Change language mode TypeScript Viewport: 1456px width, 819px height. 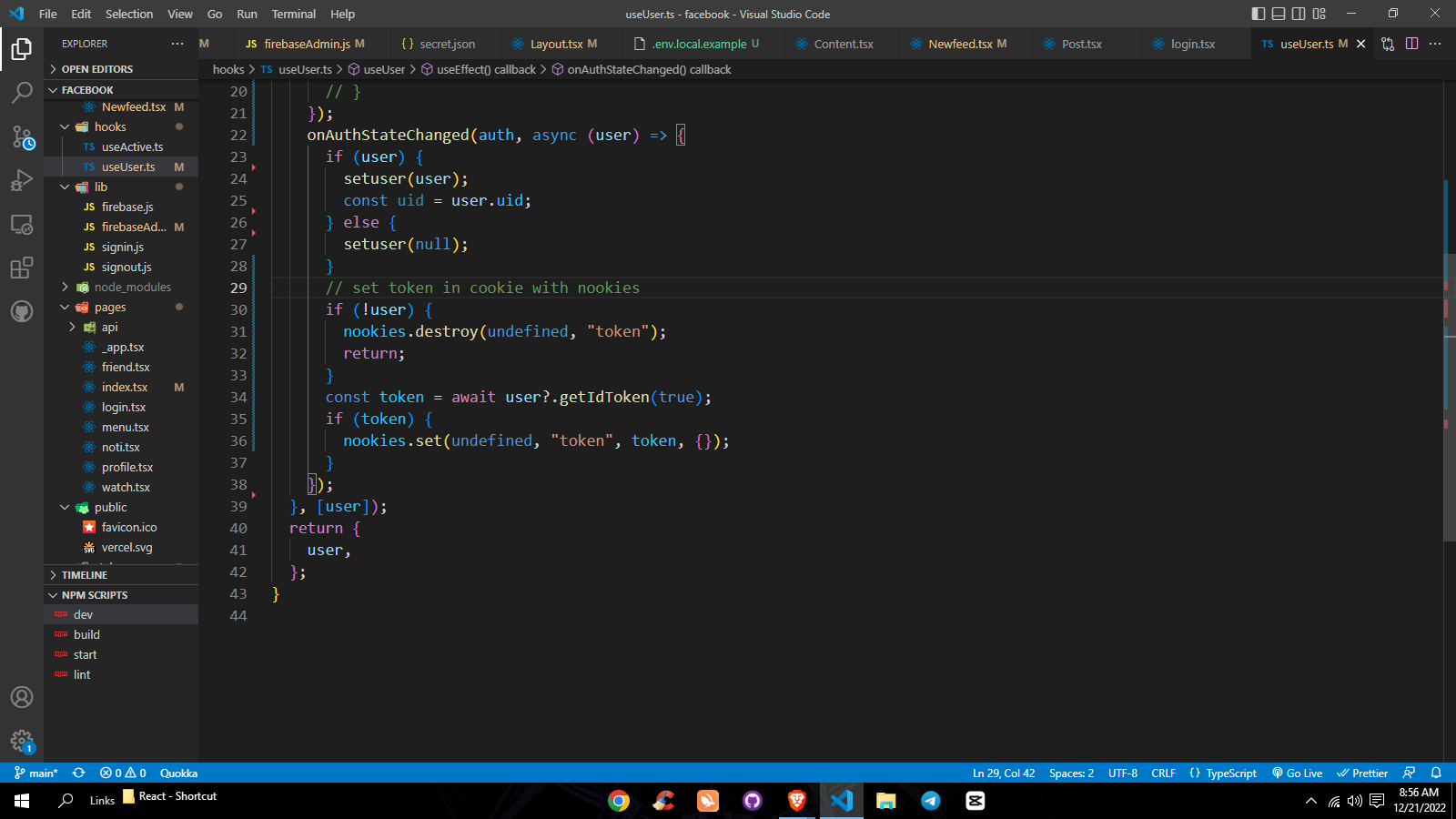tap(1223, 773)
